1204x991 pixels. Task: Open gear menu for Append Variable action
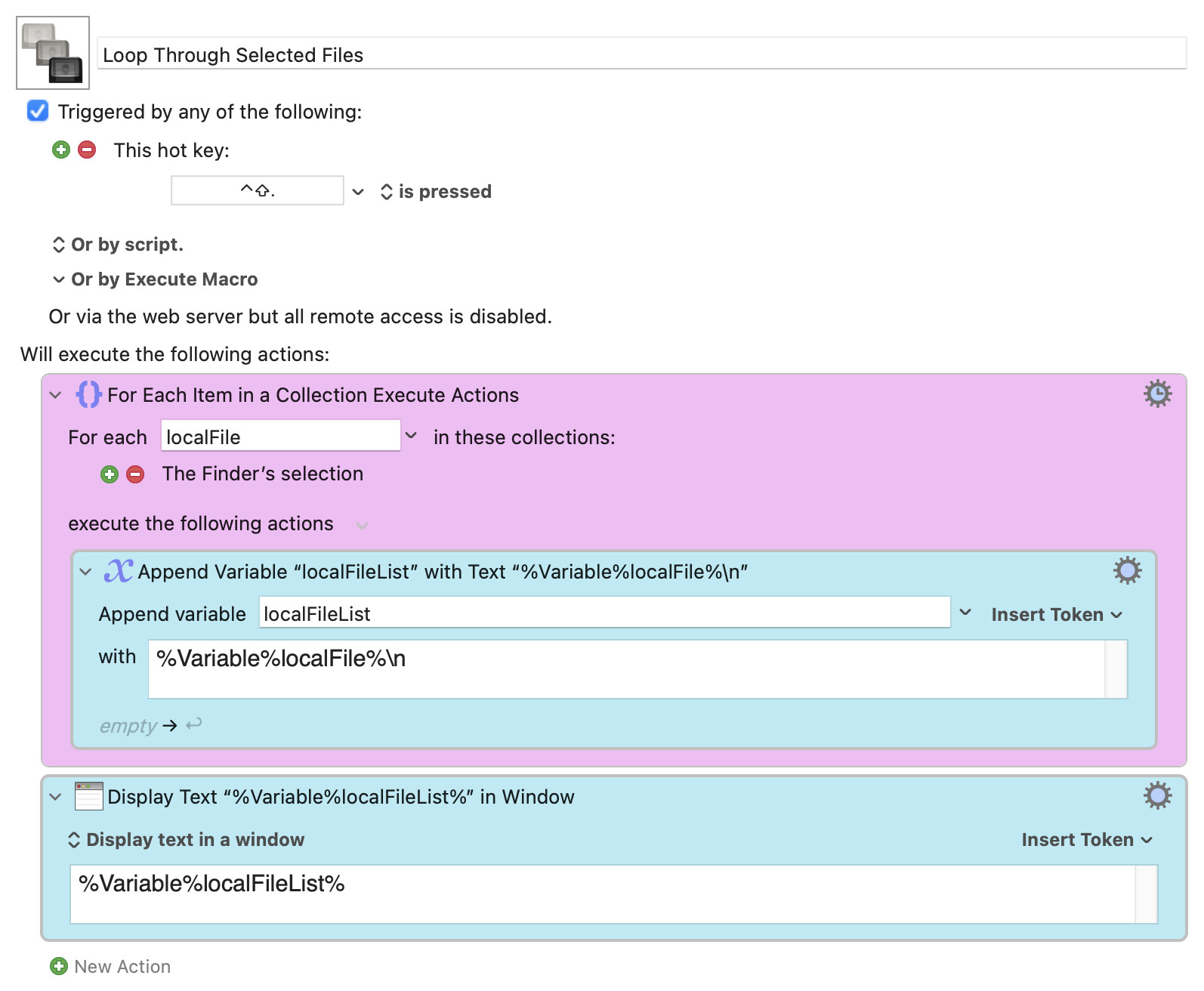(1127, 571)
